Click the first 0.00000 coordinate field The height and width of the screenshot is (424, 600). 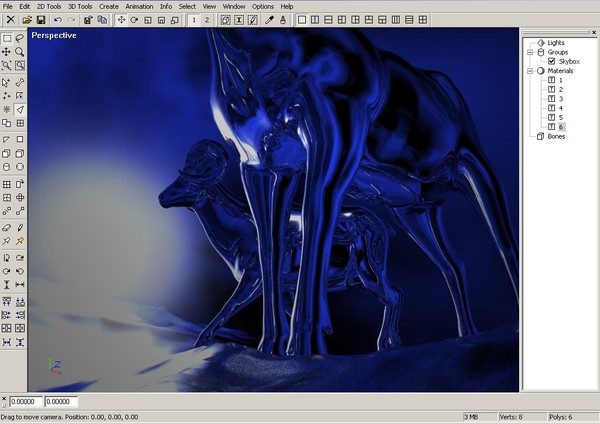point(26,401)
